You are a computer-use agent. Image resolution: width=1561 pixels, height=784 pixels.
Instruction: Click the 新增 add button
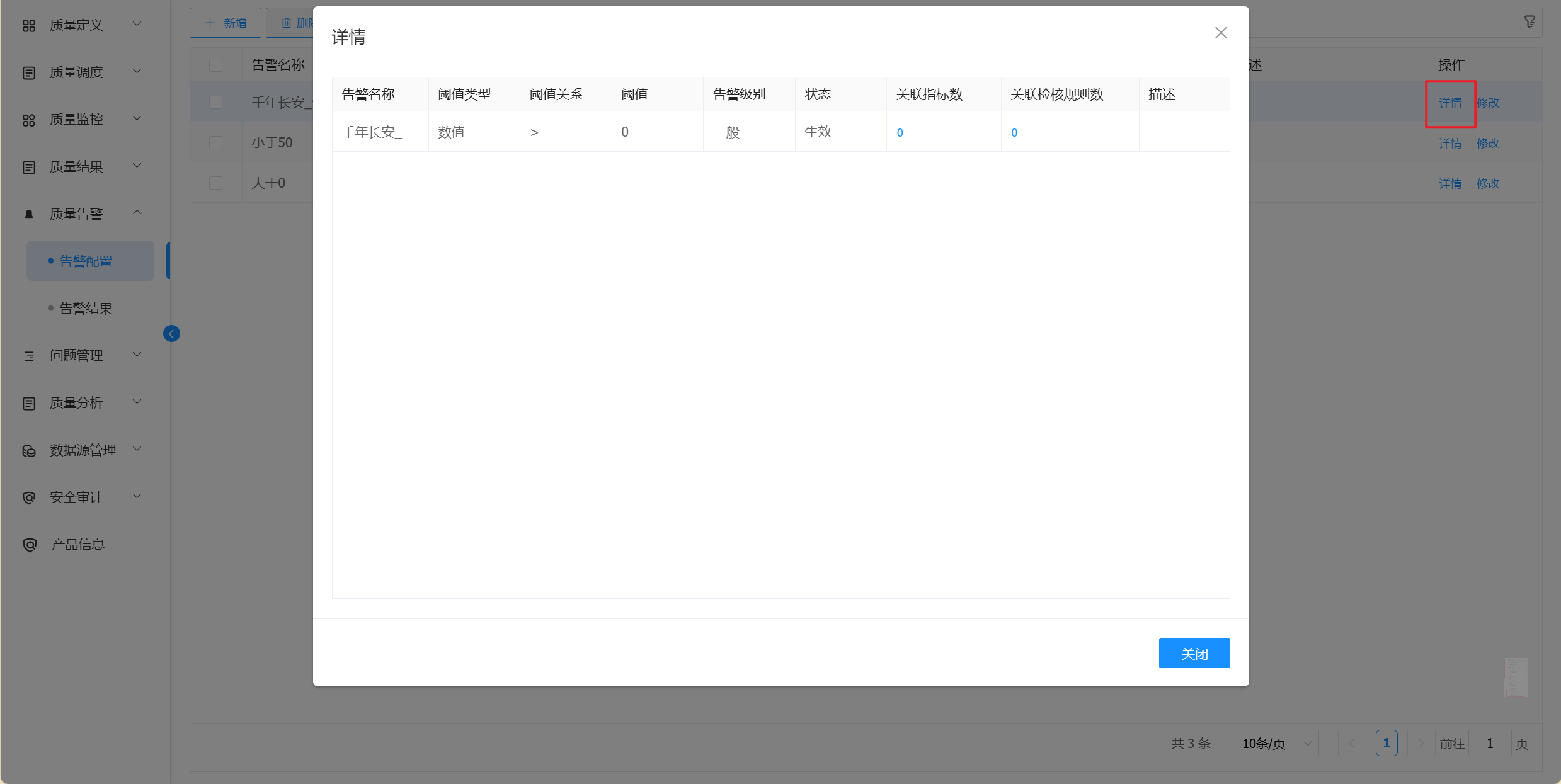click(x=226, y=23)
